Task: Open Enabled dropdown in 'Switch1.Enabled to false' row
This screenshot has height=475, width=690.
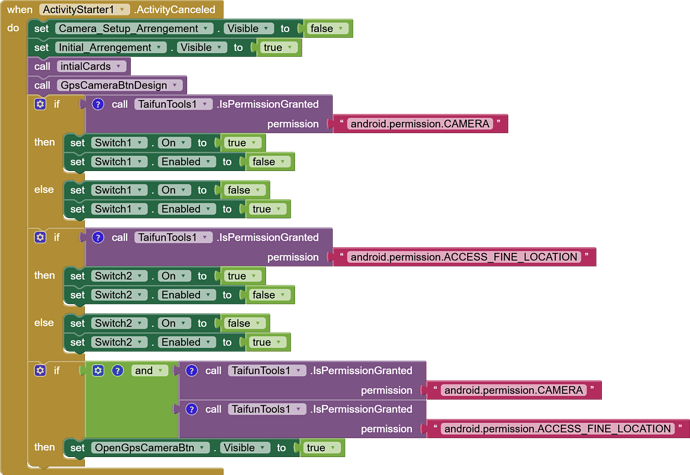Action: coord(187,162)
